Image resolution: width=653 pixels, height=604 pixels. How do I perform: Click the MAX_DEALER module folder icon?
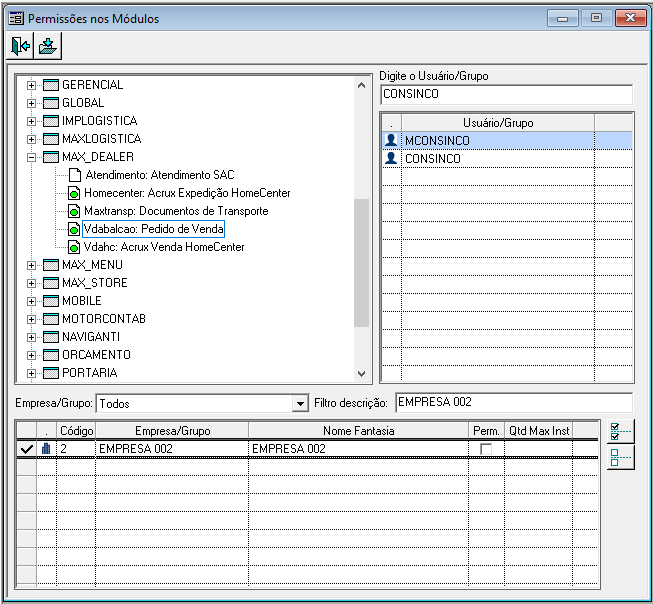pyautogui.click(x=51, y=157)
